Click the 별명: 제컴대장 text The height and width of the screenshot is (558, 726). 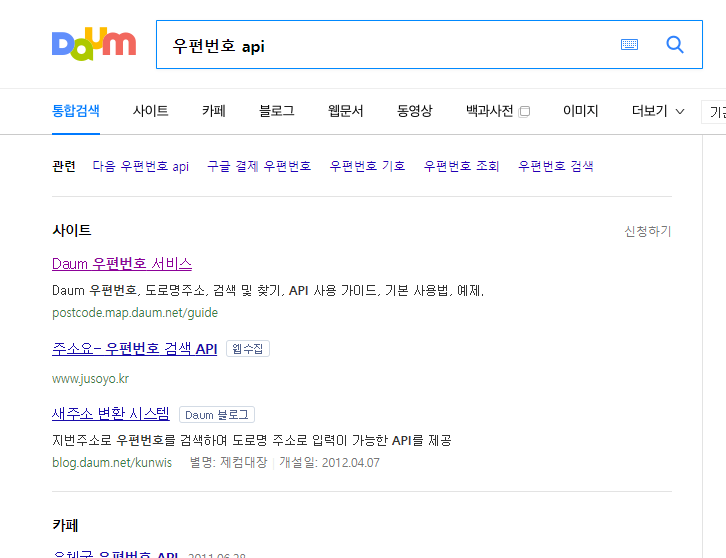pyautogui.click(x=229, y=463)
